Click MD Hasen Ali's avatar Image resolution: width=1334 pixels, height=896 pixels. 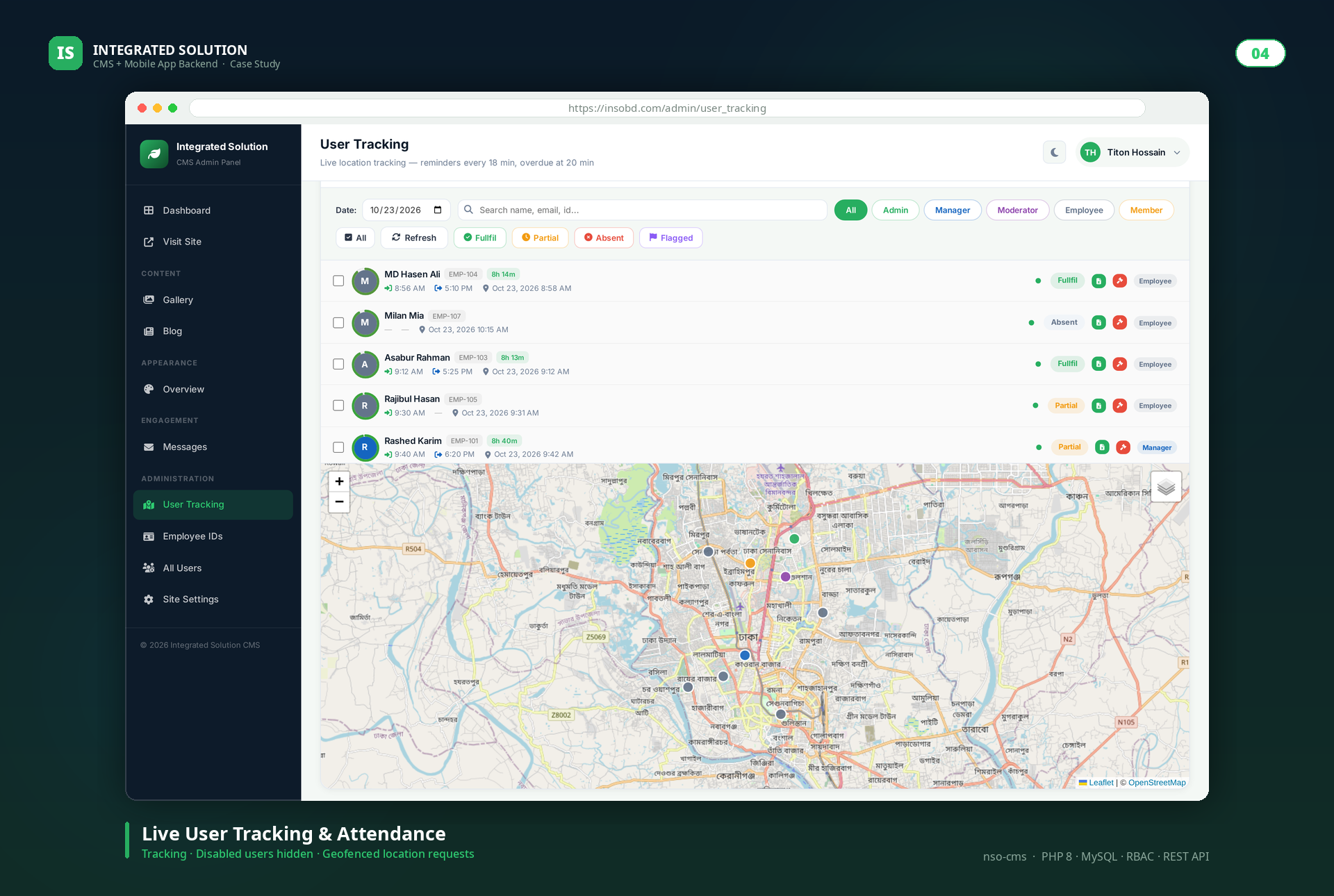[x=365, y=281]
